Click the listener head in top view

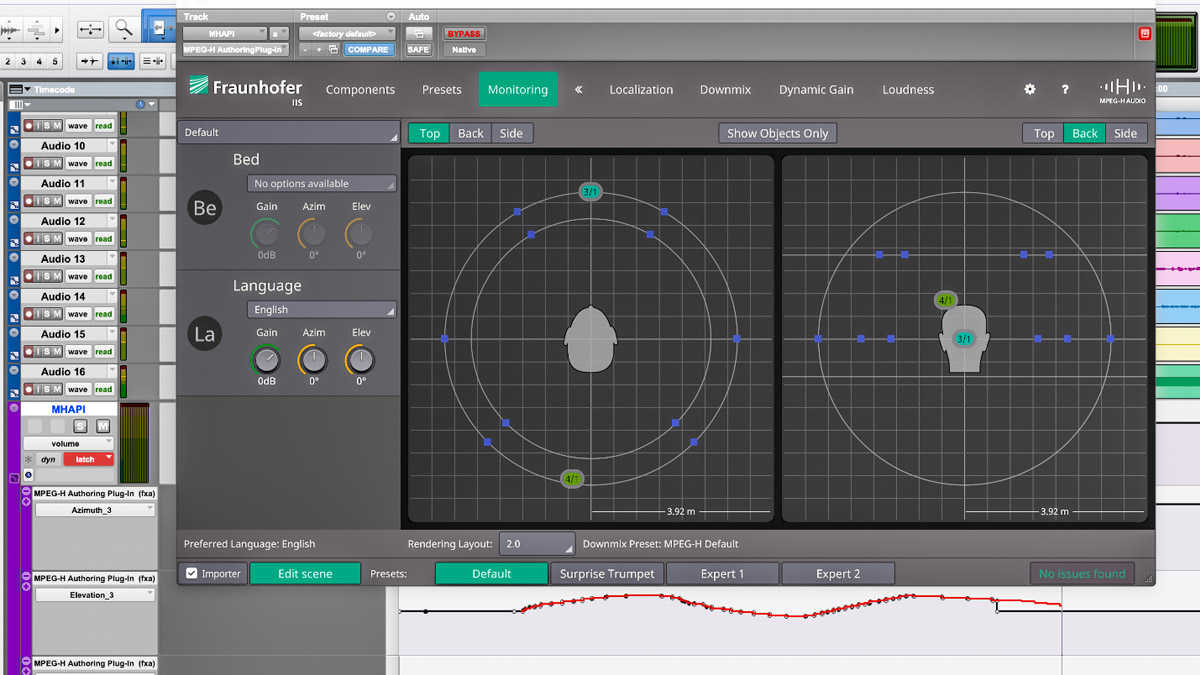click(590, 339)
